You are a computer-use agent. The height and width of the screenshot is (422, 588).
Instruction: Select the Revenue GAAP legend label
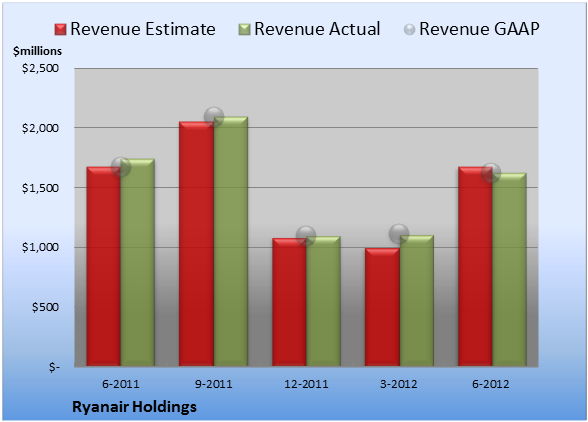(x=480, y=29)
